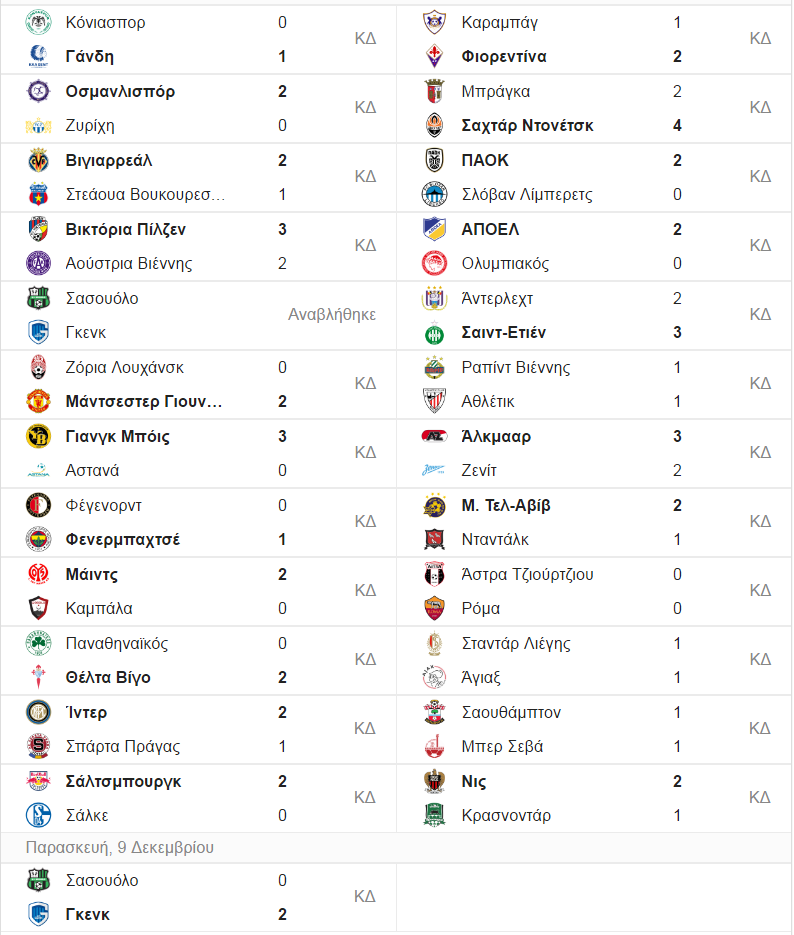Click the Inter crest beside Ίντερ
794x935 pixels.
tap(39, 712)
